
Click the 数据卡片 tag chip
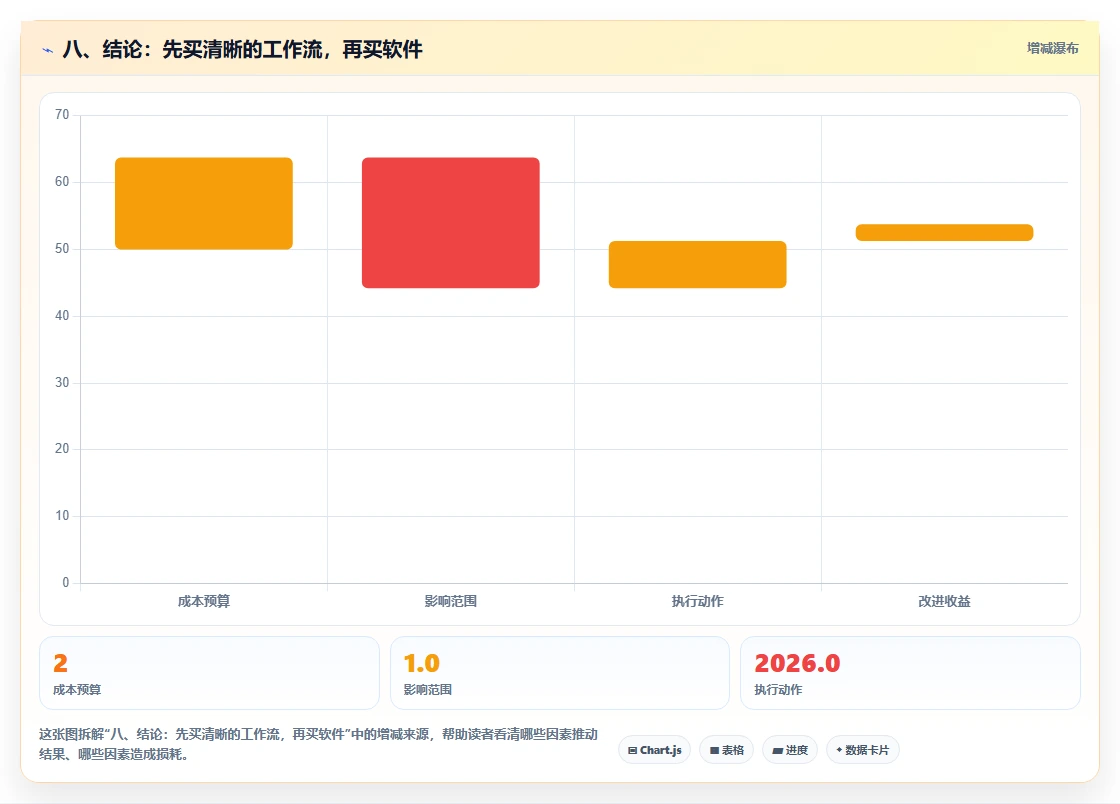pos(863,750)
